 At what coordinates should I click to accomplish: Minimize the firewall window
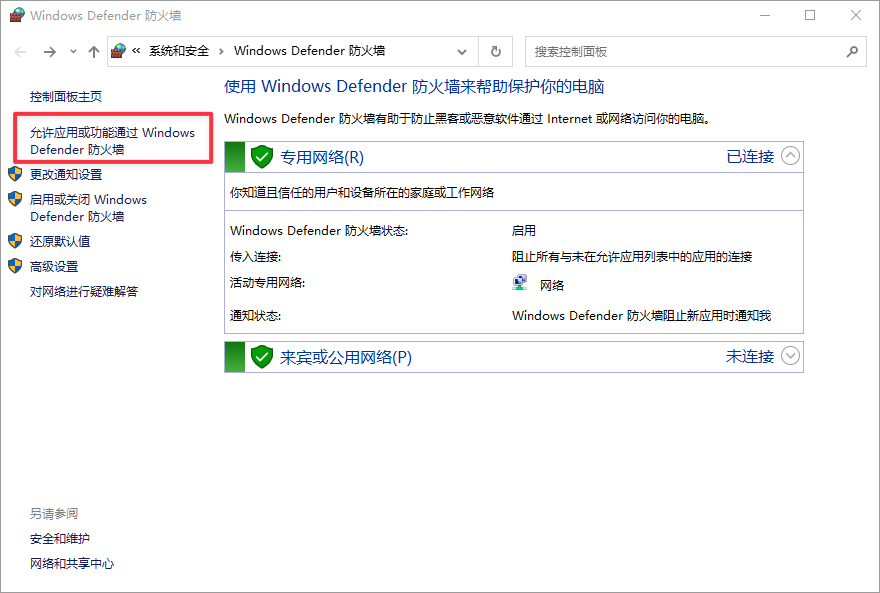pyautogui.click(x=765, y=16)
